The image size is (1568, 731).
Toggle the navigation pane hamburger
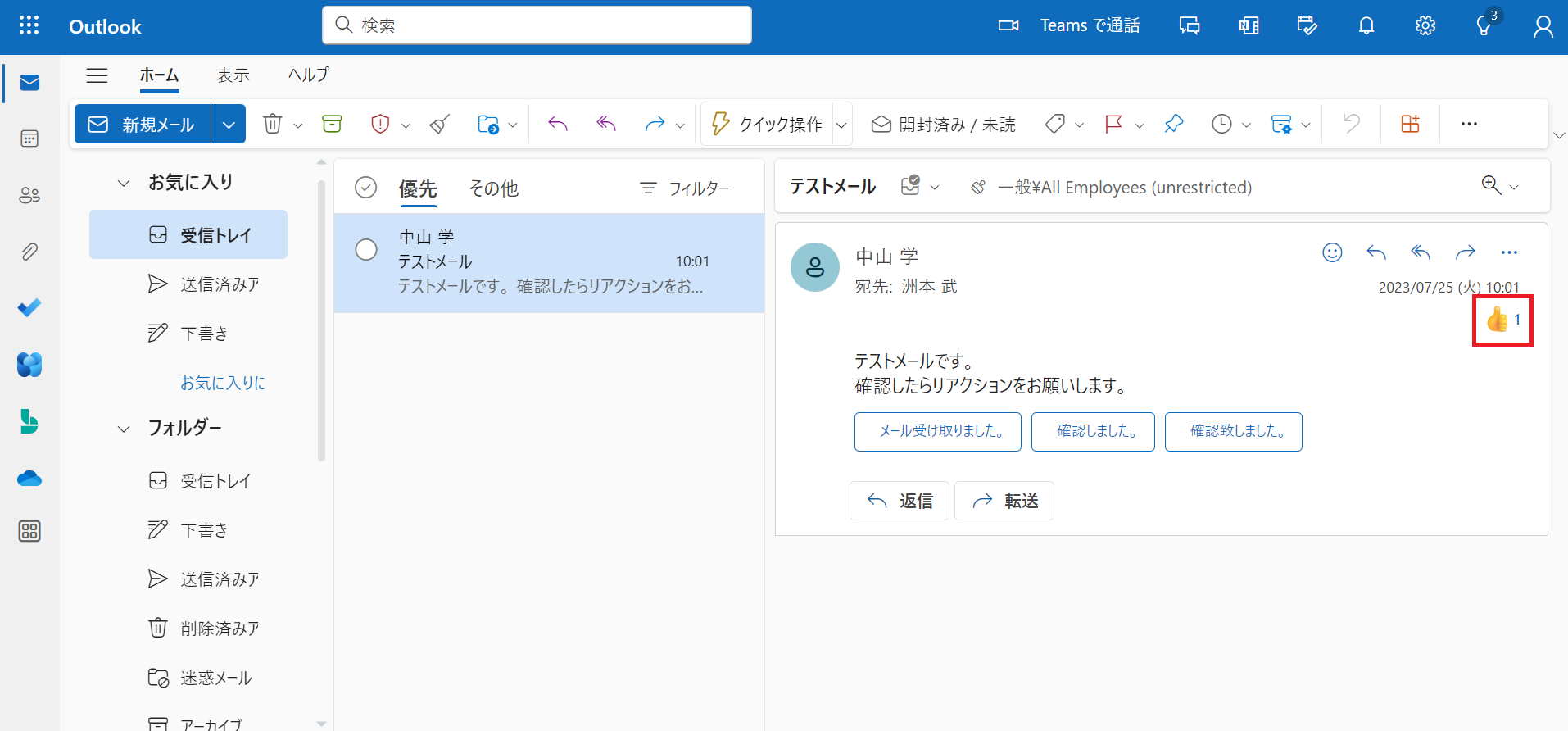(97, 75)
